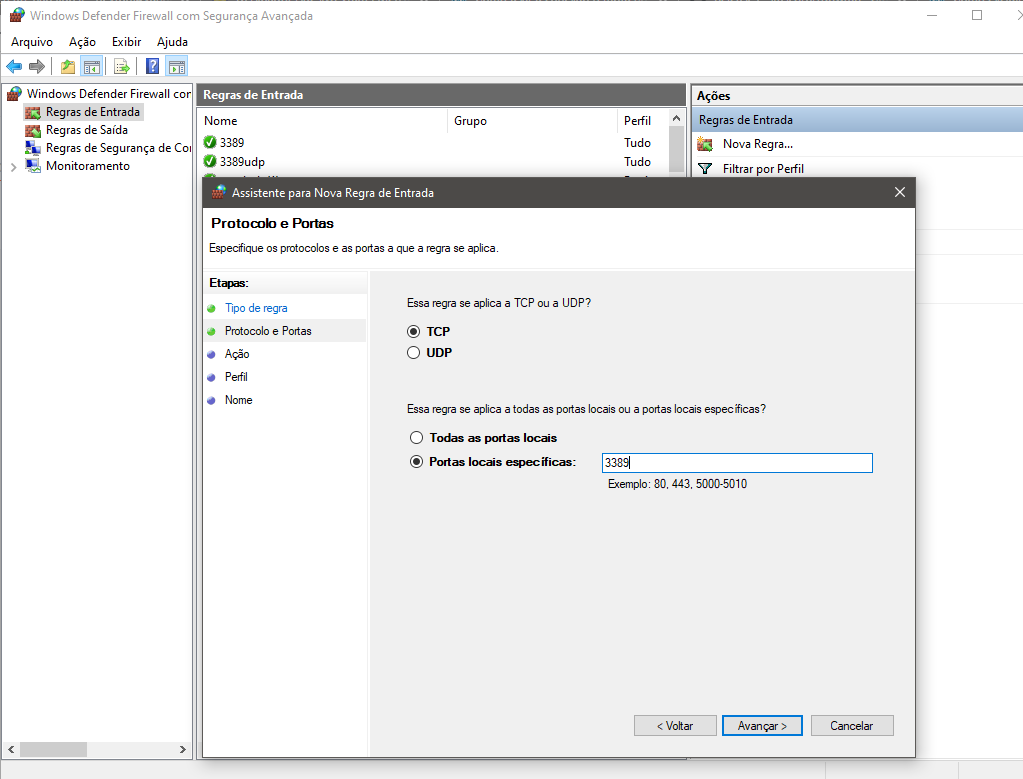
Task: Click the Regras de Segurança de Conexão icon
Action: click(x=33, y=148)
